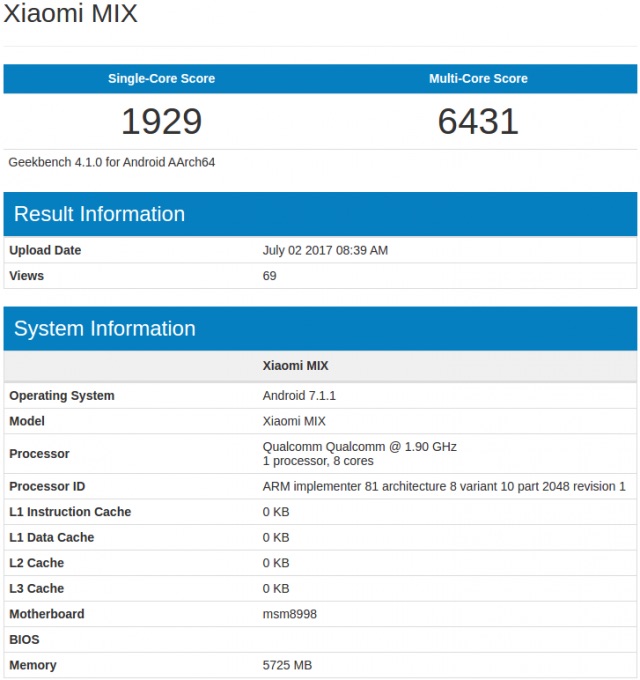This screenshot has width=640, height=680.
Task: Select the Single-Core Score header
Action: click(161, 78)
